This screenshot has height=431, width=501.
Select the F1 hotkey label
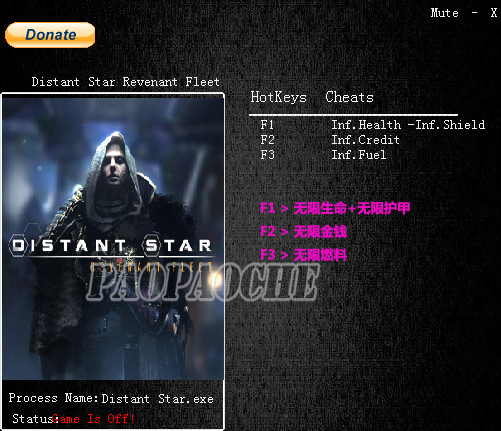pyautogui.click(x=267, y=125)
